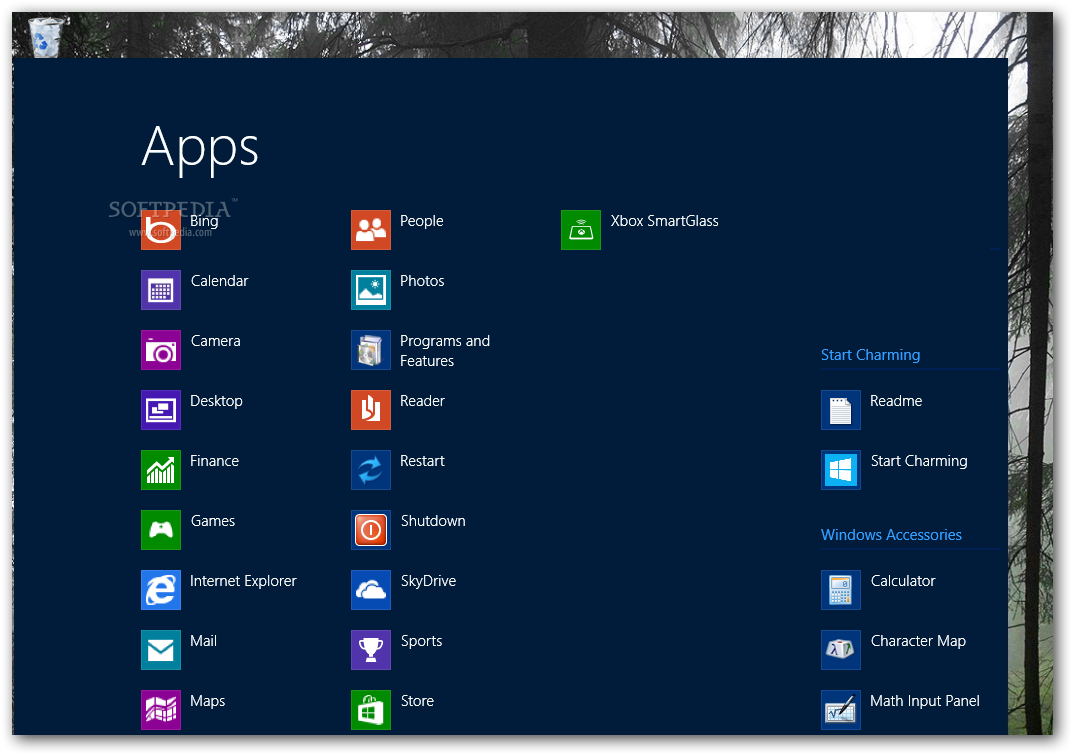Select the Xbox SmartGlass label

[x=664, y=221]
